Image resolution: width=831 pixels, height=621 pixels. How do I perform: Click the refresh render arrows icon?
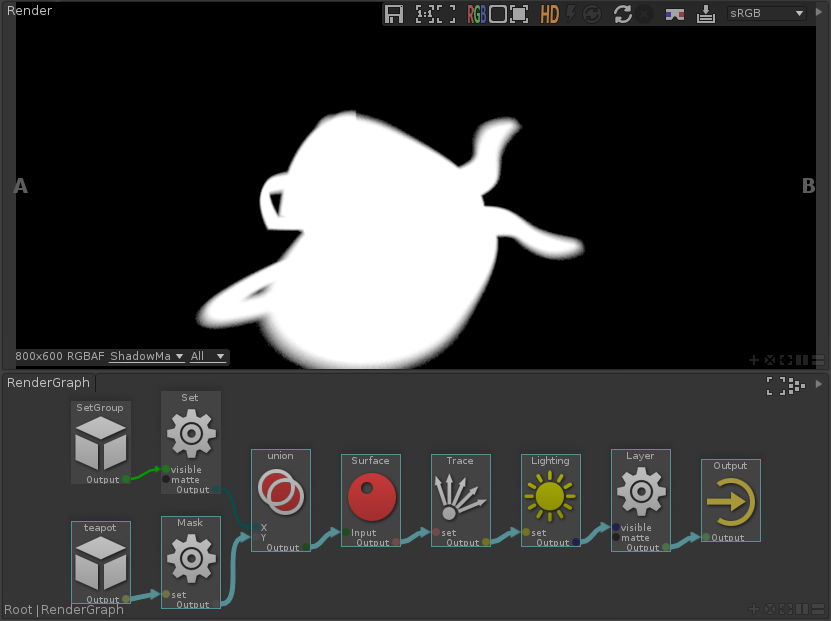coord(622,14)
